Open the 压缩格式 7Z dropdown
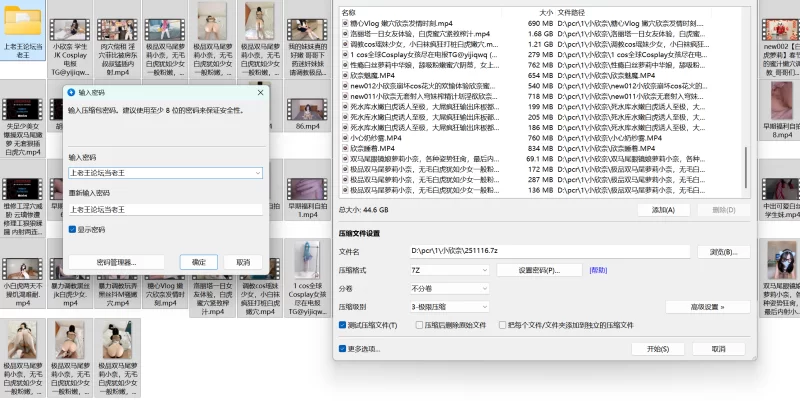The image size is (800, 401). (x=447, y=270)
